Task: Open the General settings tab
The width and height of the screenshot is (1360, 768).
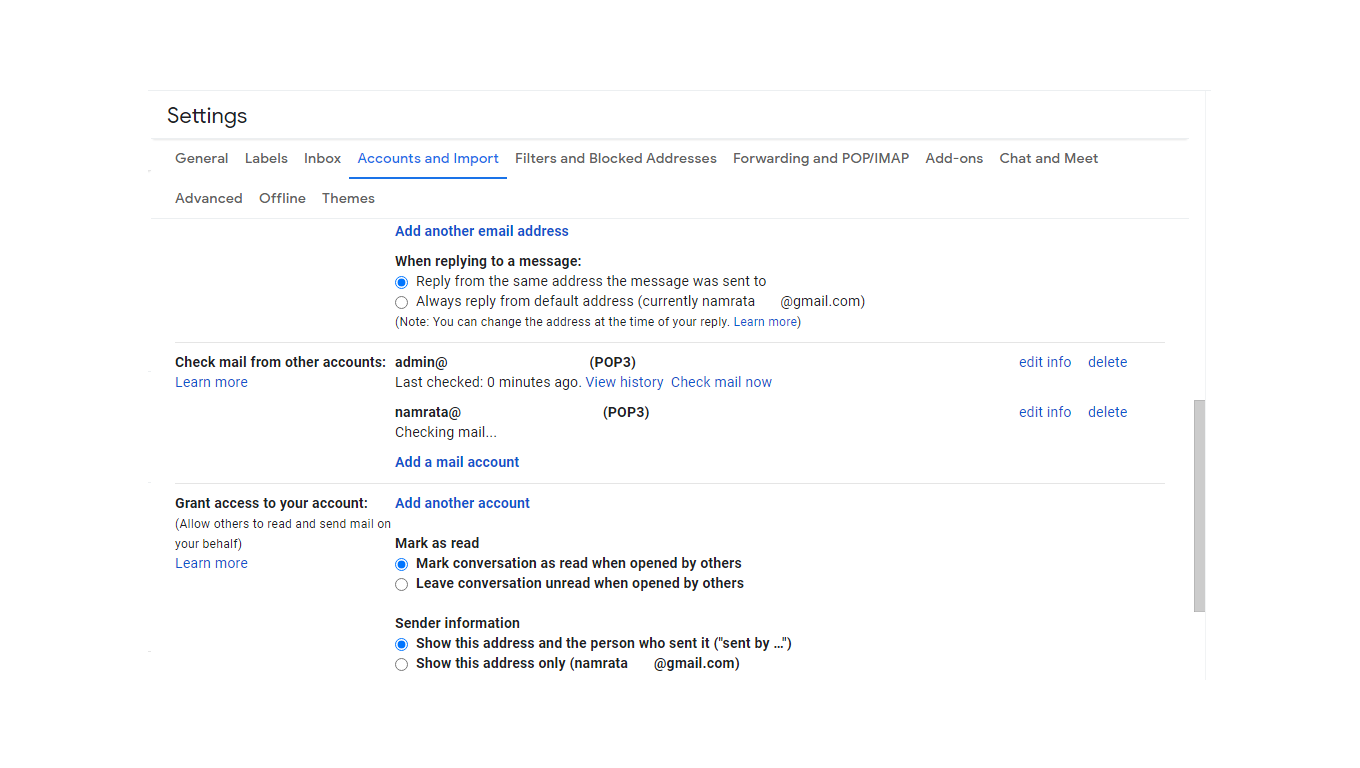Action: coord(201,158)
